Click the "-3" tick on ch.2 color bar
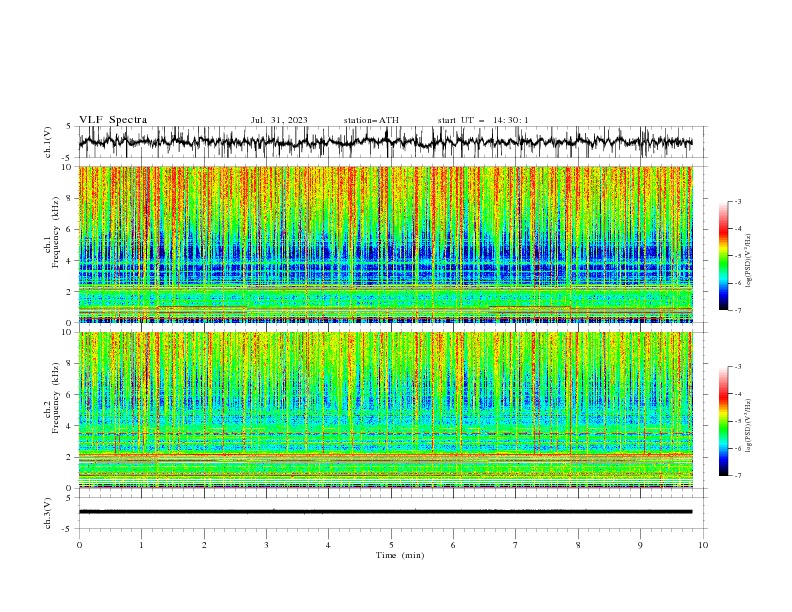 point(738,367)
